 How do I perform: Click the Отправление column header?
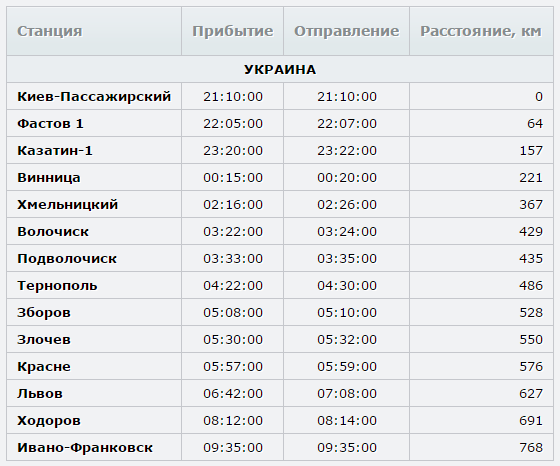pyautogui.click(x=346, y=31)
